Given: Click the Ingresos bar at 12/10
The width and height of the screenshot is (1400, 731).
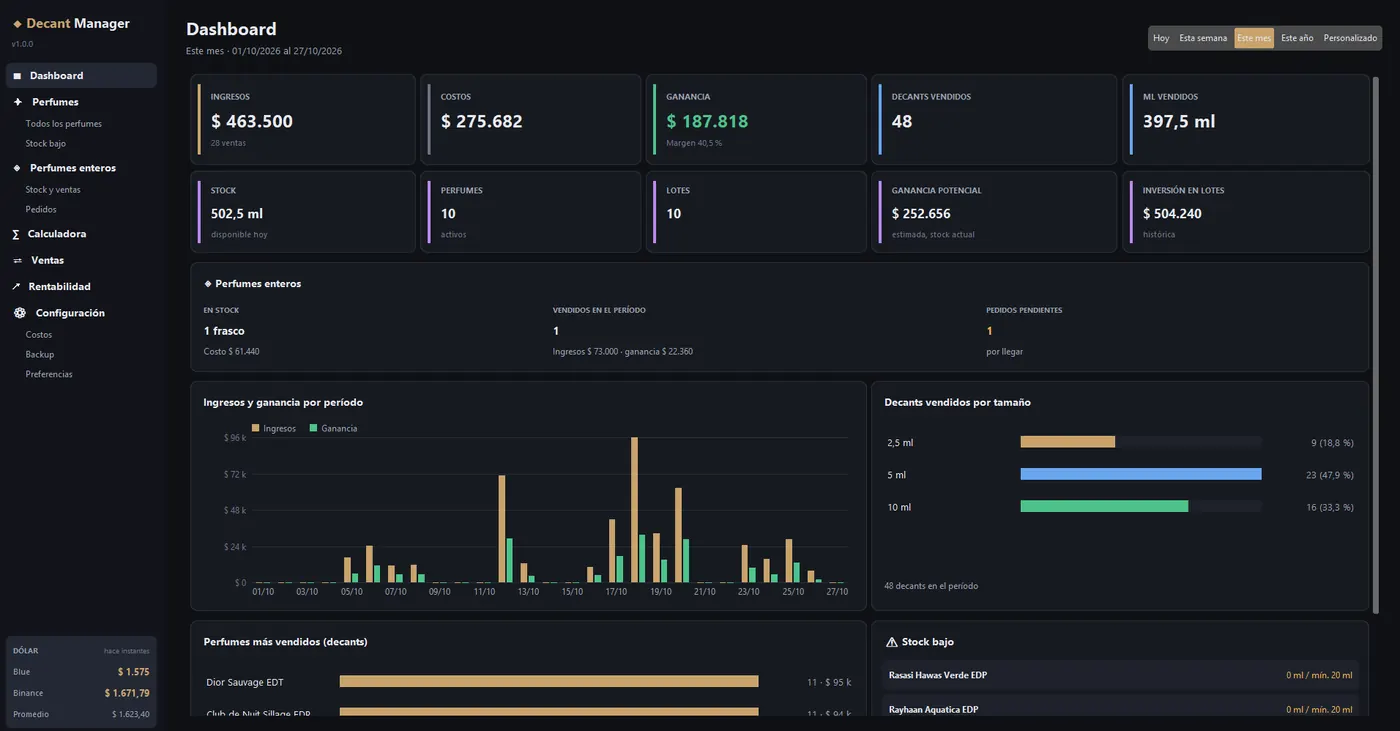Looking at the screenshot, I should pos(502,529).
